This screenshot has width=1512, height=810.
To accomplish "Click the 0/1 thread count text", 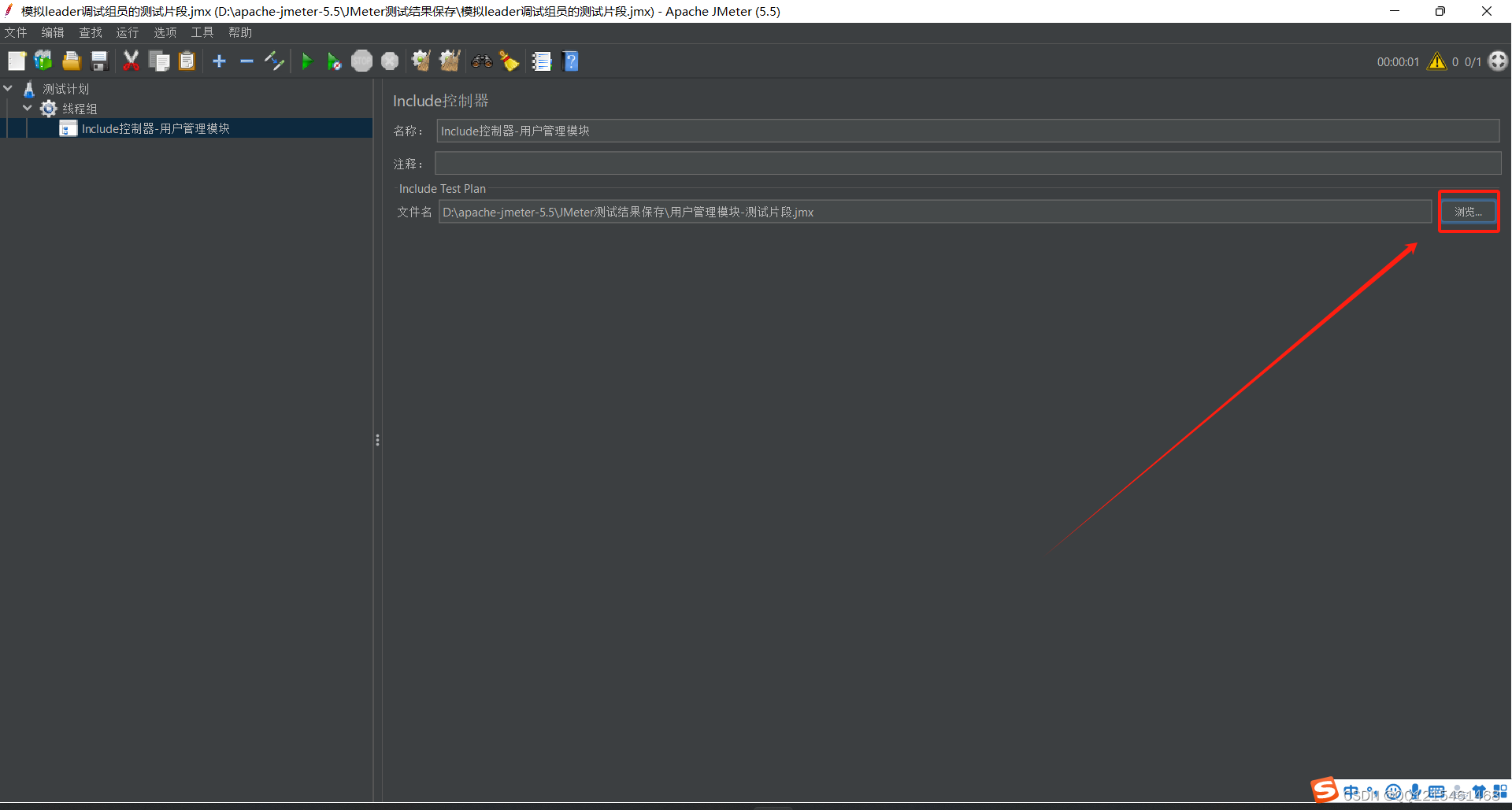I will pos(1473,62).
